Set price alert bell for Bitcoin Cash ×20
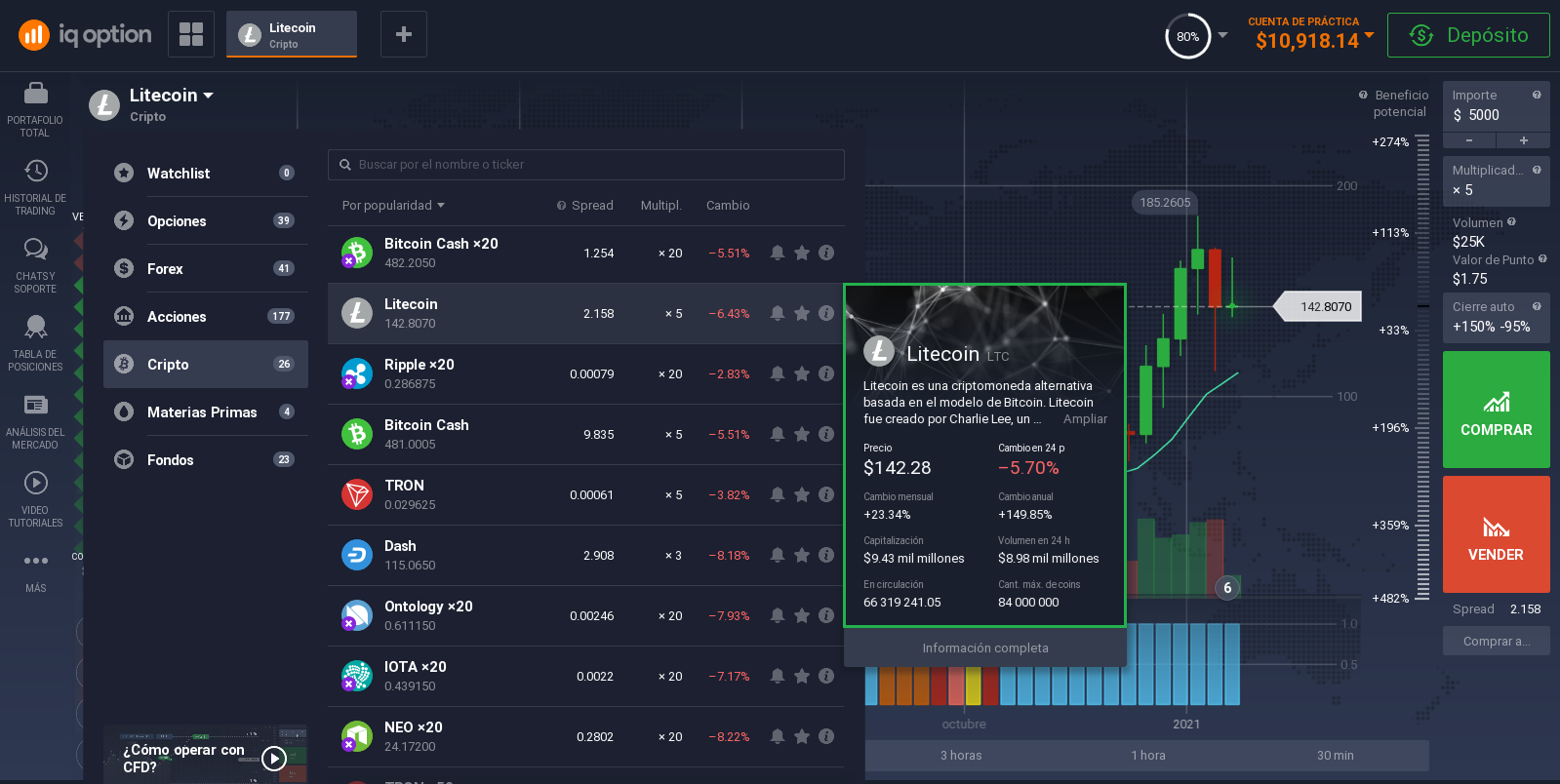 tap(778, 253)
